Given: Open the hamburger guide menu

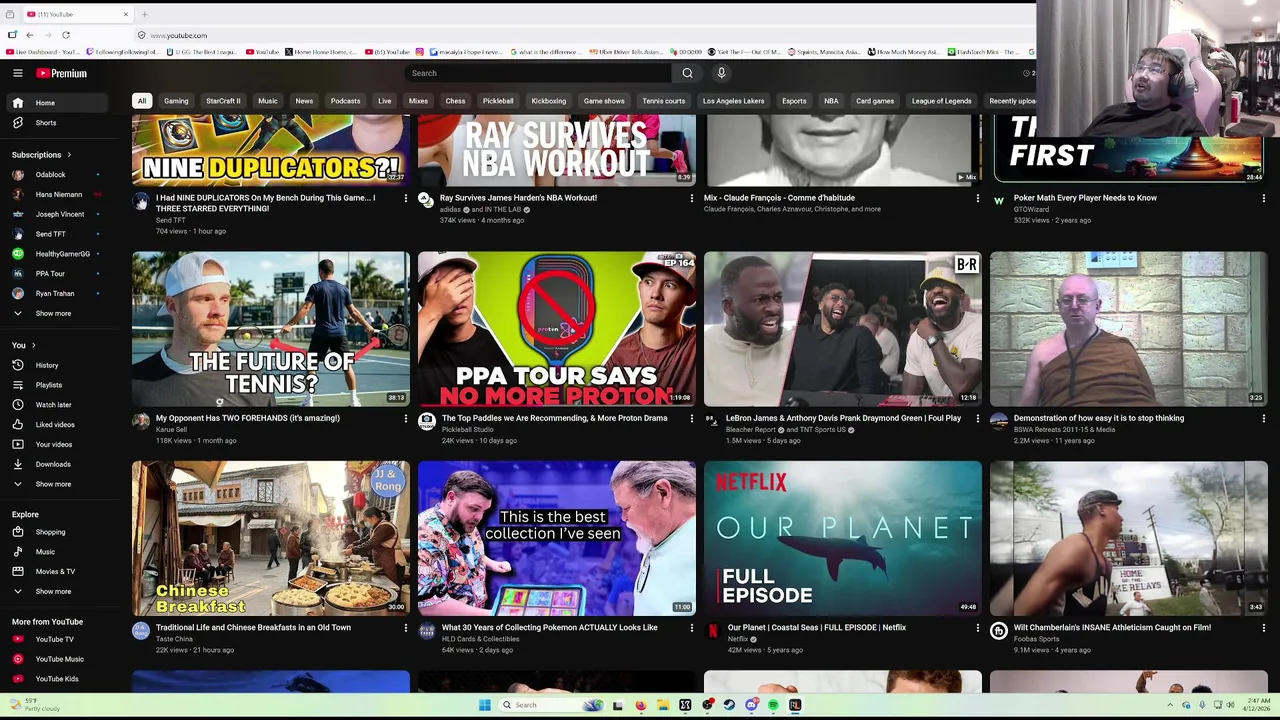Looking at the screenshot, I should [17, 73].
